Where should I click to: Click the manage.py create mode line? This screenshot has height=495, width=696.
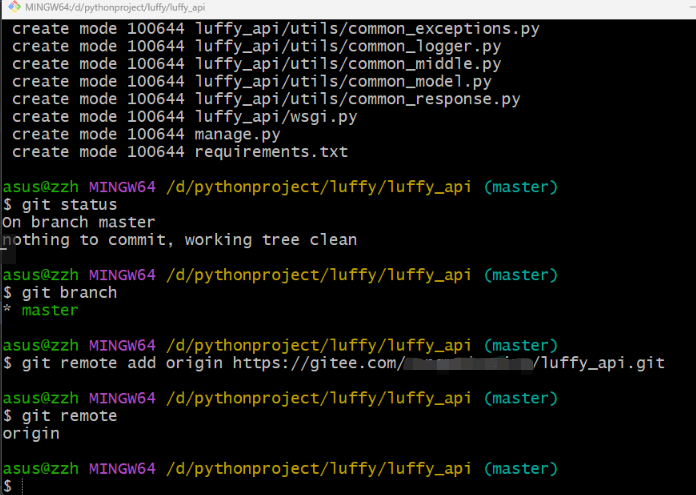point(146,135)
